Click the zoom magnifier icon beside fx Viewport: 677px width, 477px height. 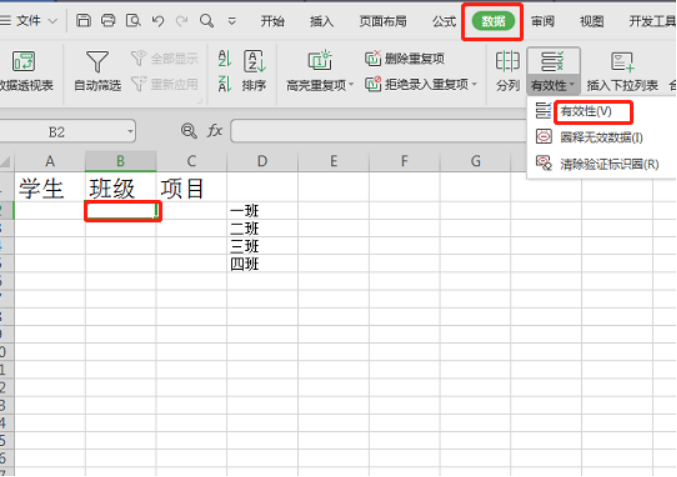coord(188,130)
